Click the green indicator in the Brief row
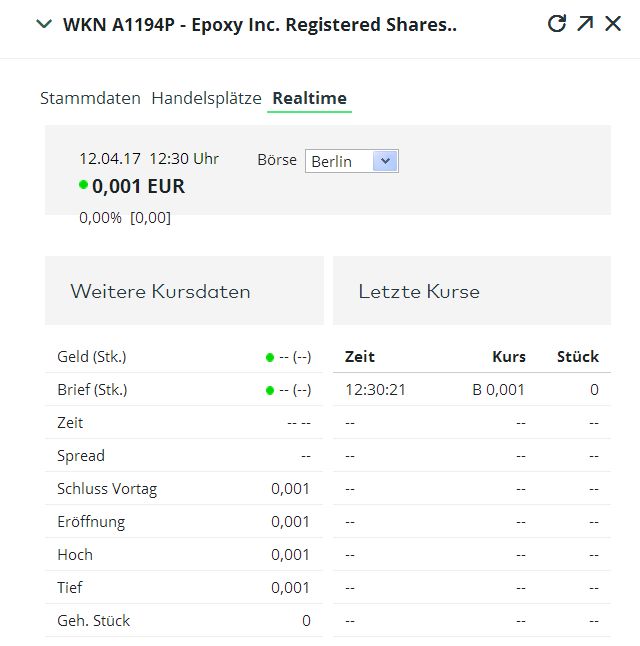Image resolution: width=640 pixels, height=646 pixels. [x=270, y=390]
